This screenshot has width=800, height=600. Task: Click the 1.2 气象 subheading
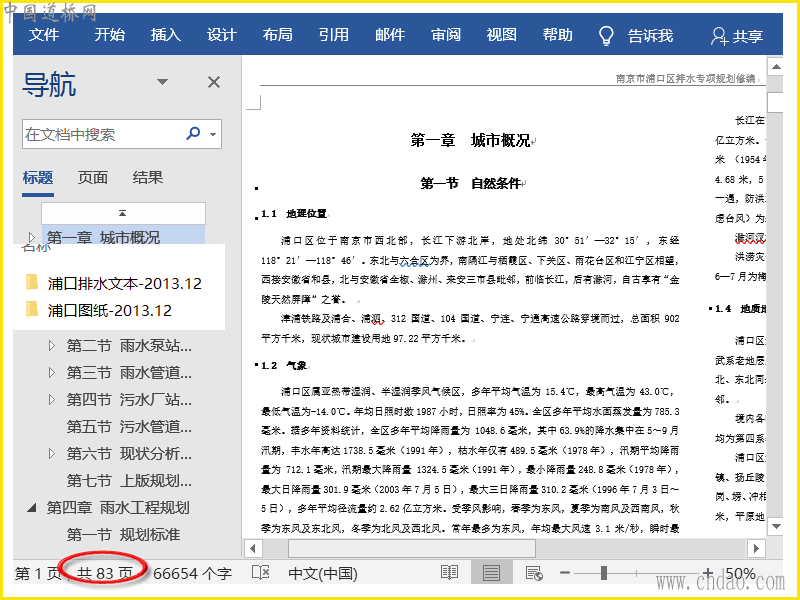[x=284, y=365]
